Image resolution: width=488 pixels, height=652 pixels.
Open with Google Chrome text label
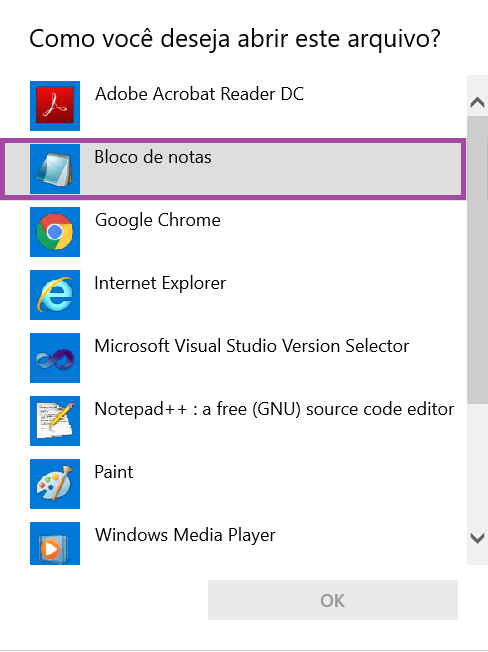click(x=158, y=220)
